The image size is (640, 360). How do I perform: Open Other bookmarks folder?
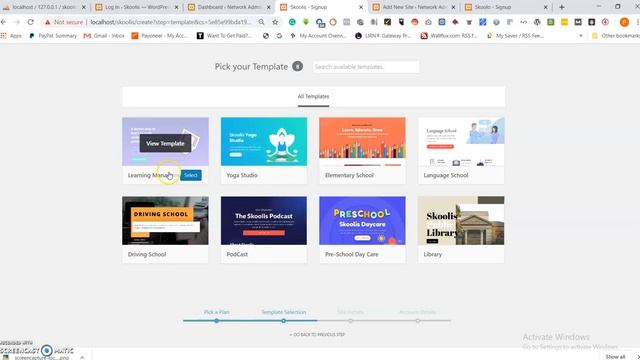click(616, 36)
